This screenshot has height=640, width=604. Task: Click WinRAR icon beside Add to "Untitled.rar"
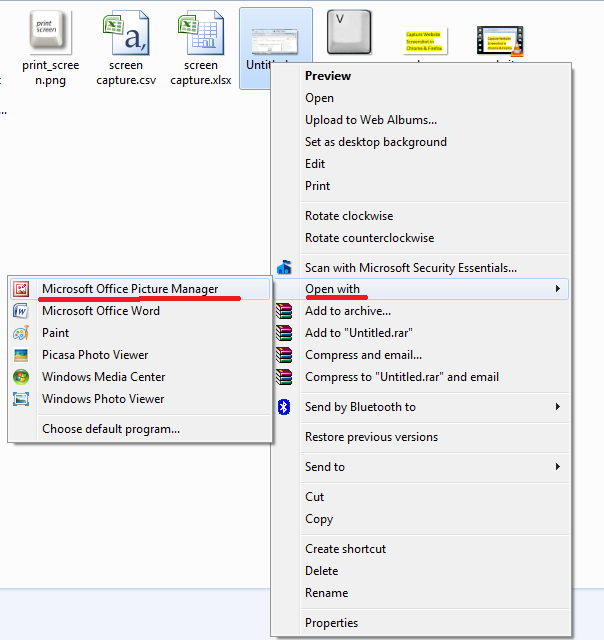click(x=284, y=333)
